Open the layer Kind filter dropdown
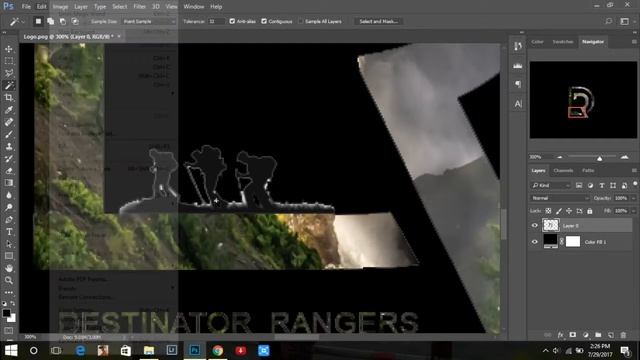The height and width of the screenshot is (360, 640). pyautogui.click(x=551, y=185)
